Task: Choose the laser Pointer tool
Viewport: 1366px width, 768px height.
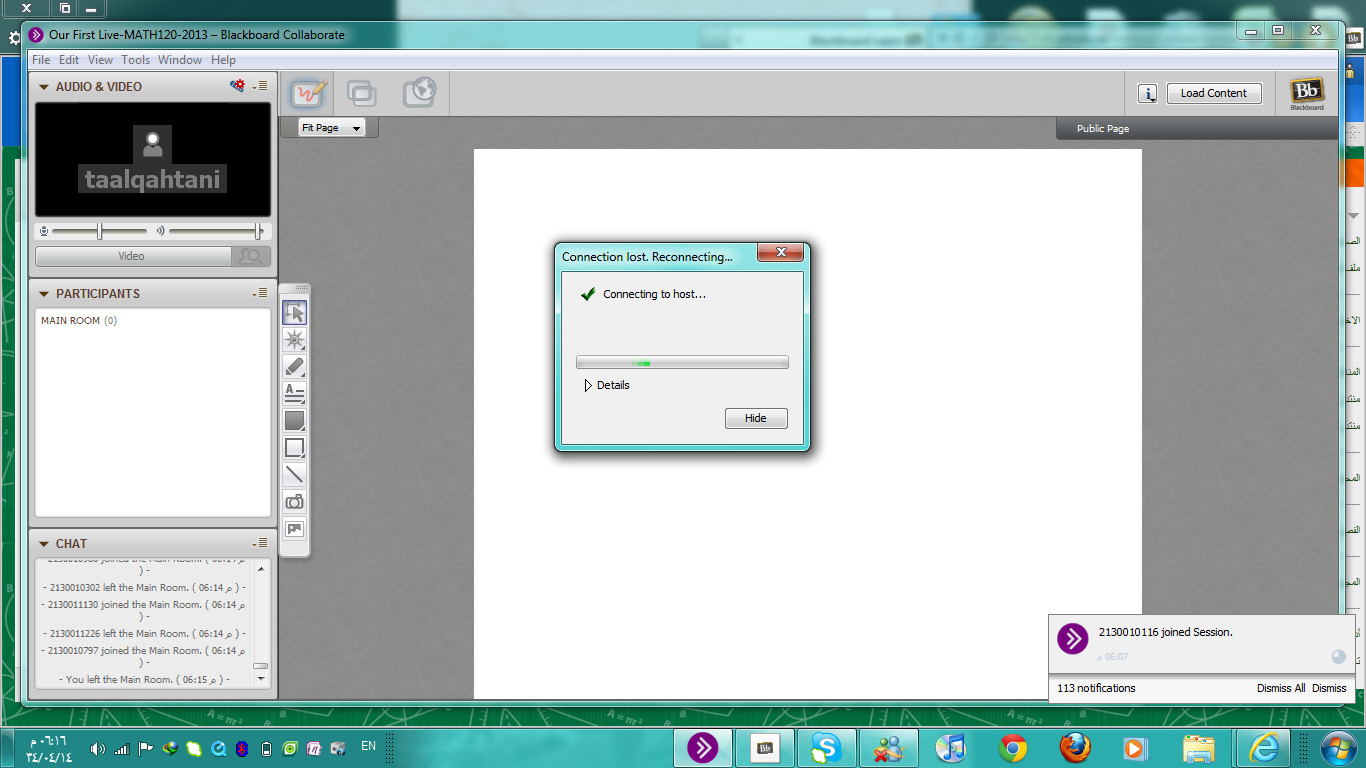Action: pyautogui.click(x=294, y=340)
